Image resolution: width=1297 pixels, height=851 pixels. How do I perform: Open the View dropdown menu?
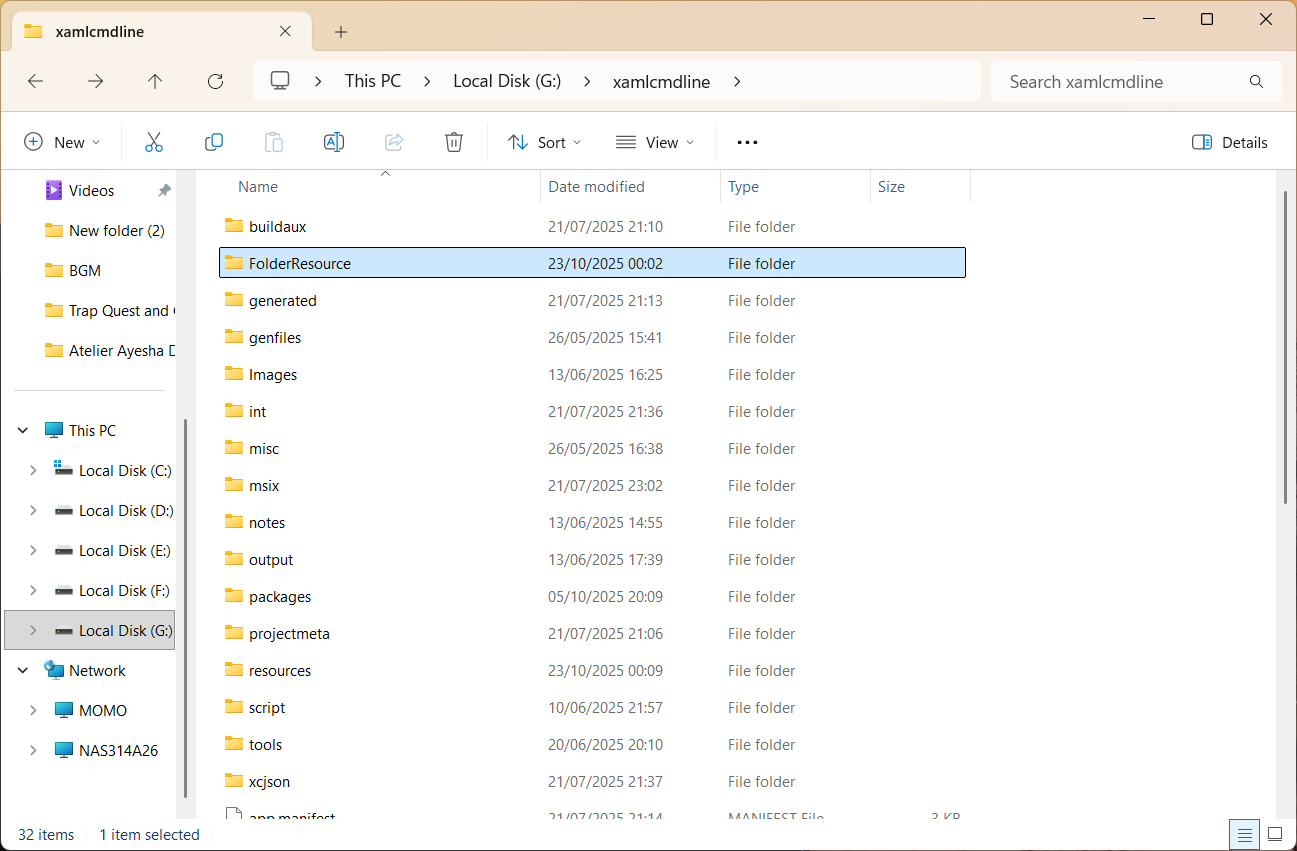point(655,142)
